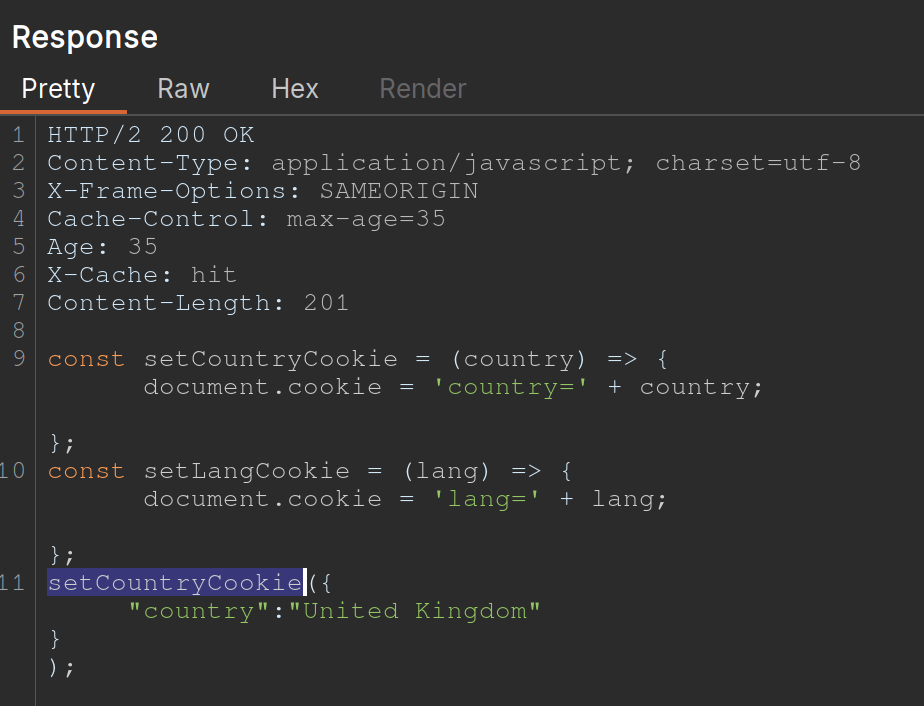The height and width of the screenshot is (706, 924).
Task: Click the Response panel title
Action: (x=85, y=37)
